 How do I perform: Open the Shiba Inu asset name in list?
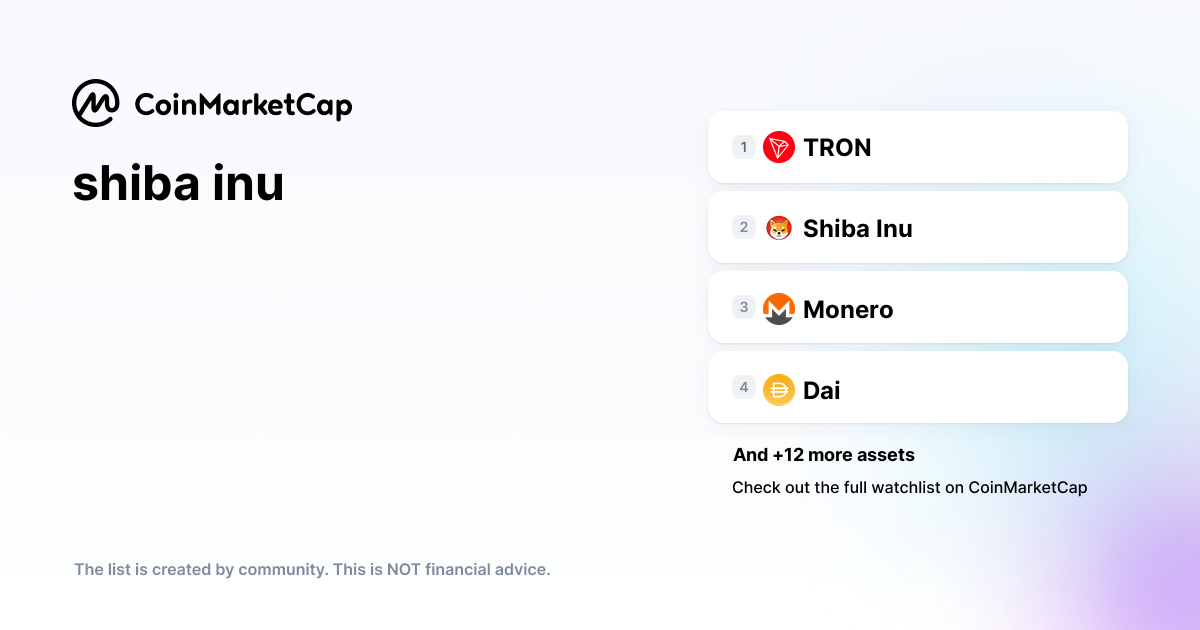click(857, 229)
